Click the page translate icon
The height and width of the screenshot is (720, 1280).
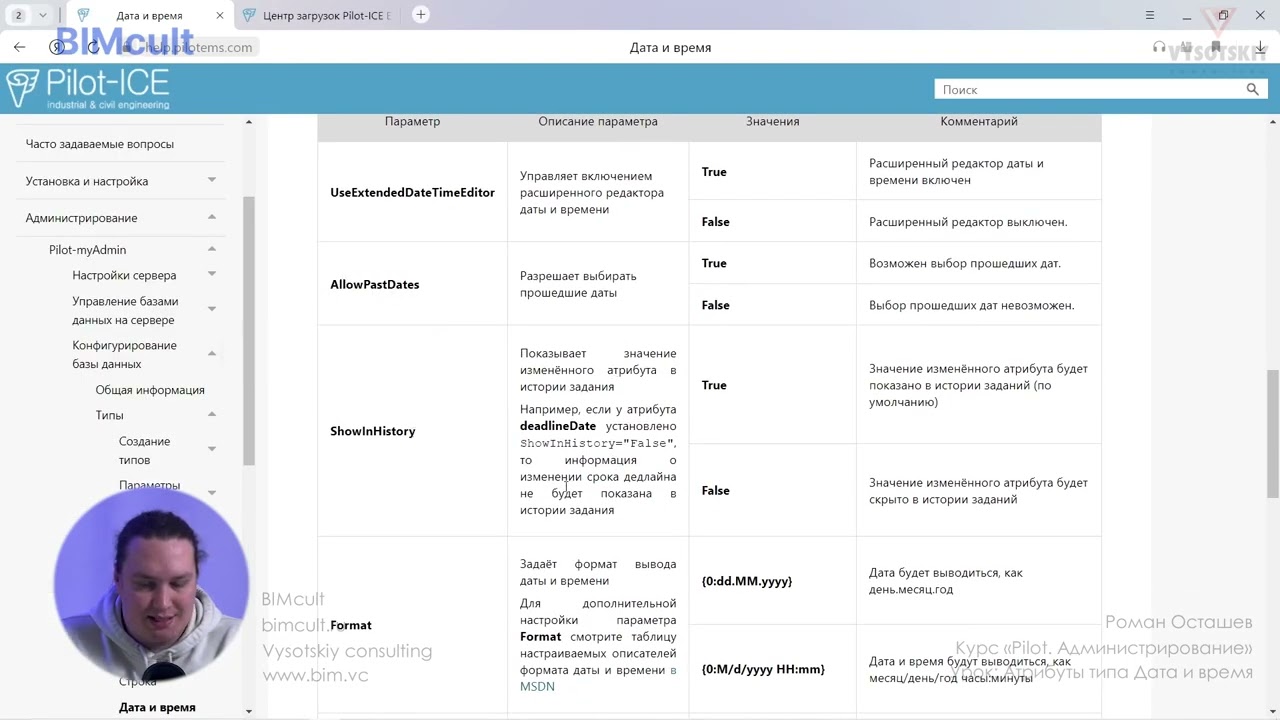[1187, 47]
